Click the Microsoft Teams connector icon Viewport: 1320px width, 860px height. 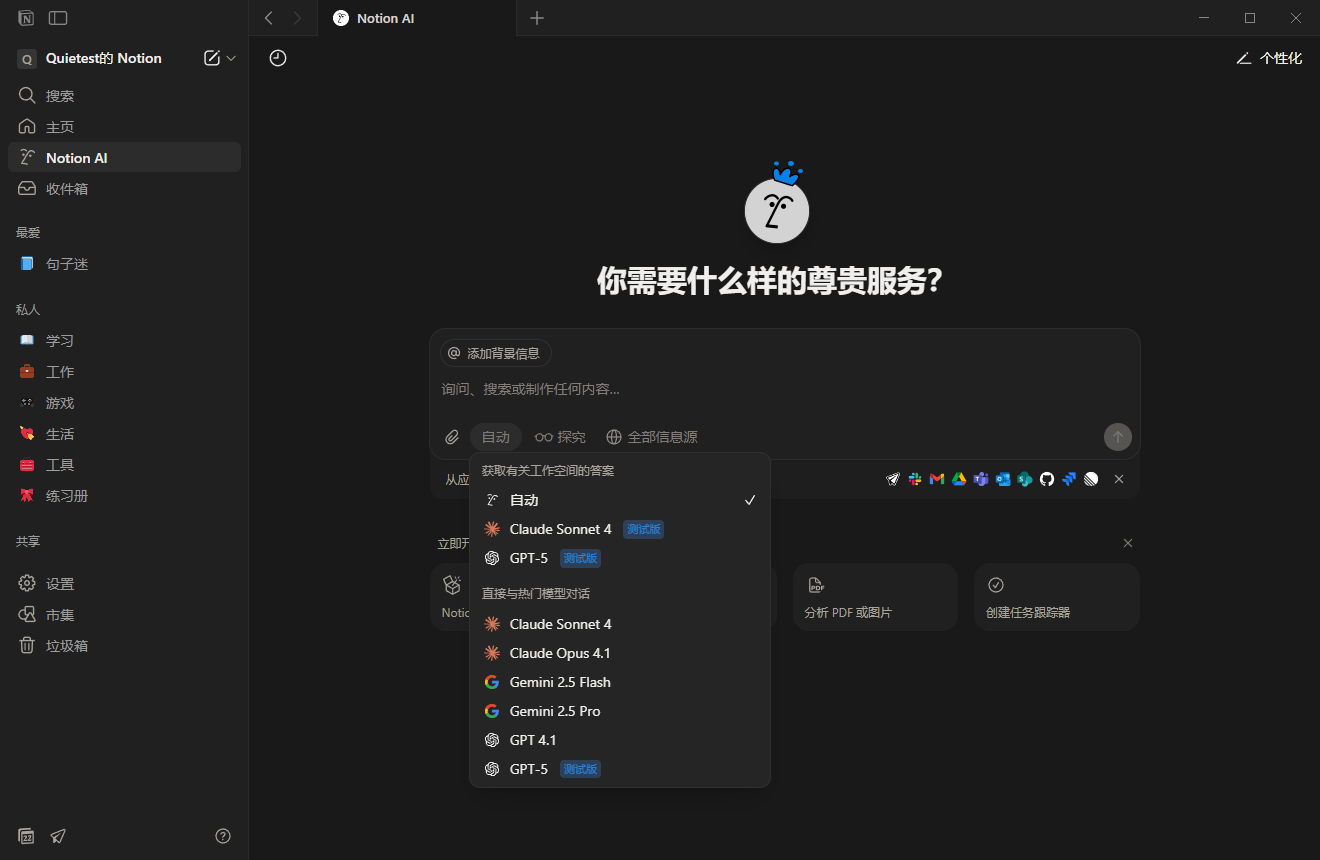[x=980, y=479]
